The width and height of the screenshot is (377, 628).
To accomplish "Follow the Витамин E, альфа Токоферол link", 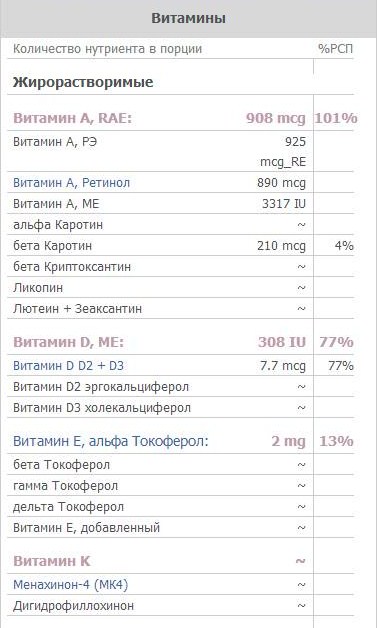I will pos(111,441).
